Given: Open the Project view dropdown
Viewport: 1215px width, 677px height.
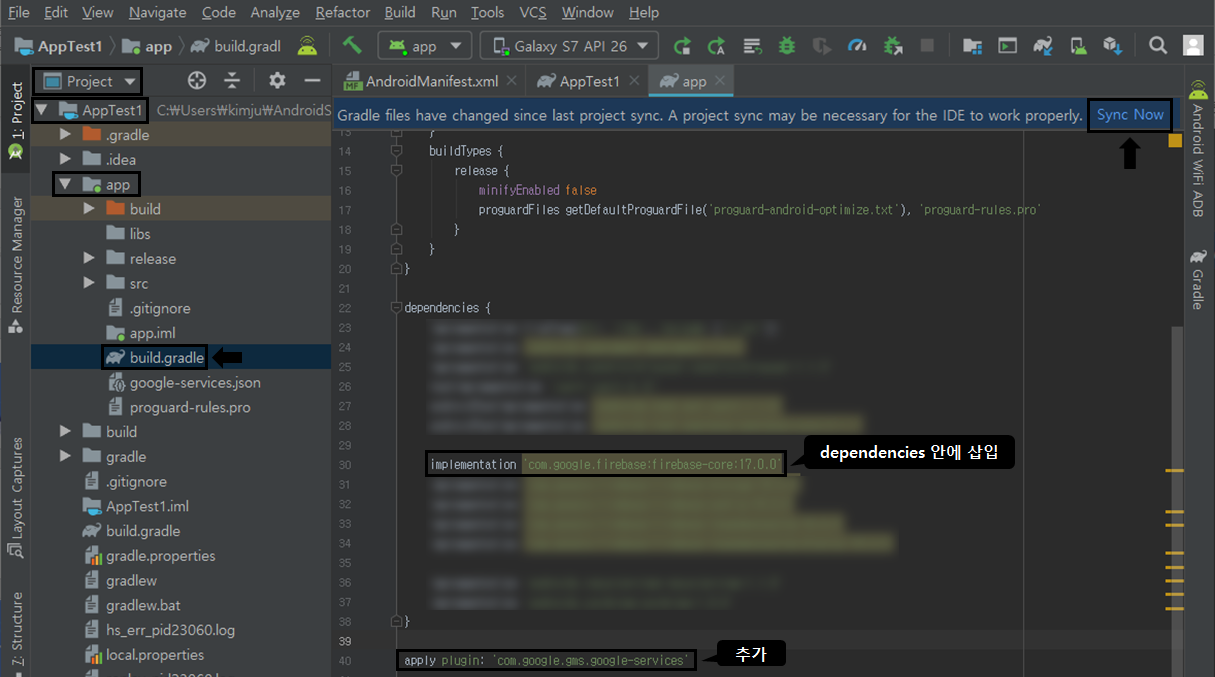Looking at the screenshot, I should click(x=88, y=81).
